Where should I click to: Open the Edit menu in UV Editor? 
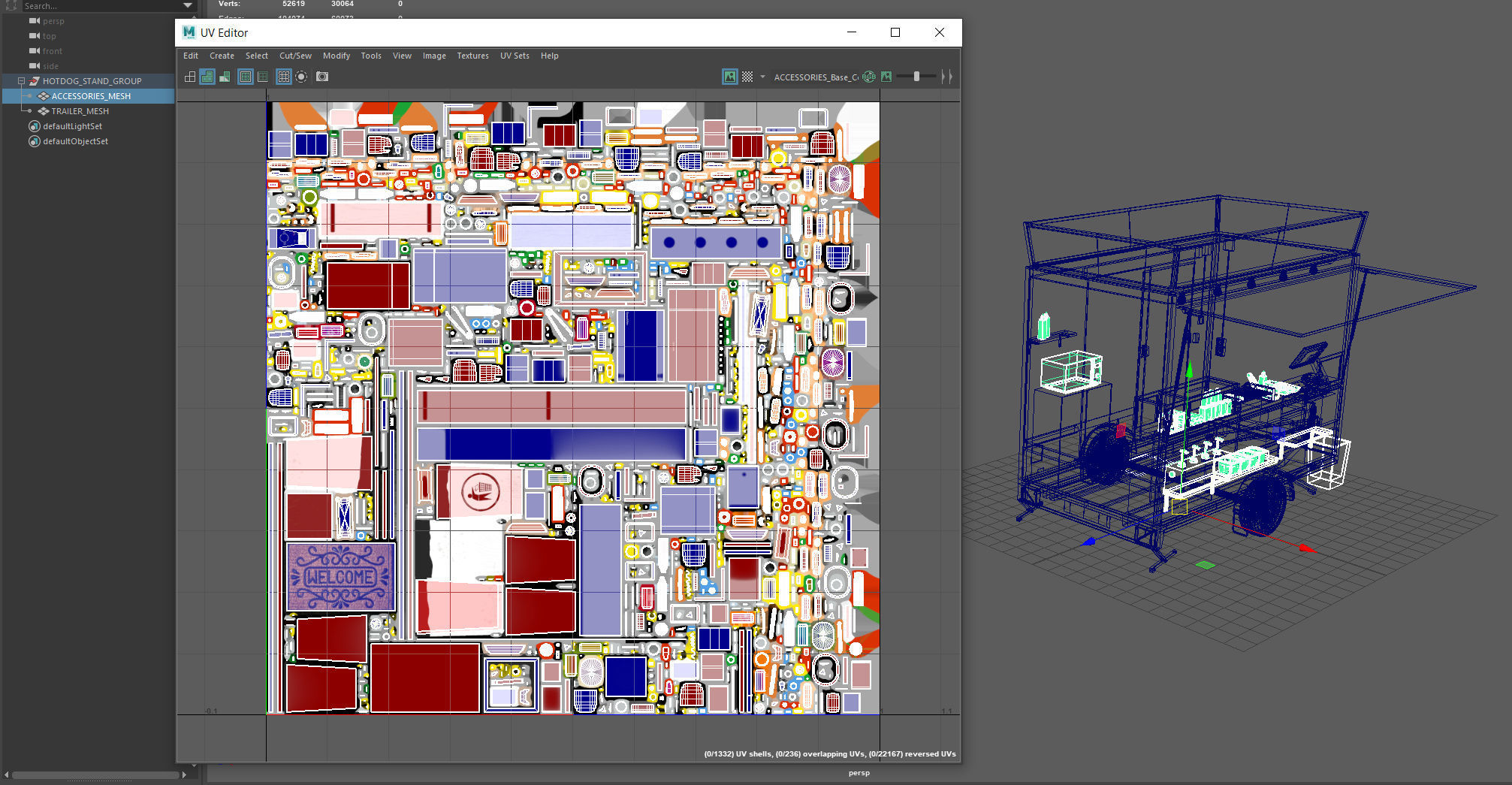point(191,56)
